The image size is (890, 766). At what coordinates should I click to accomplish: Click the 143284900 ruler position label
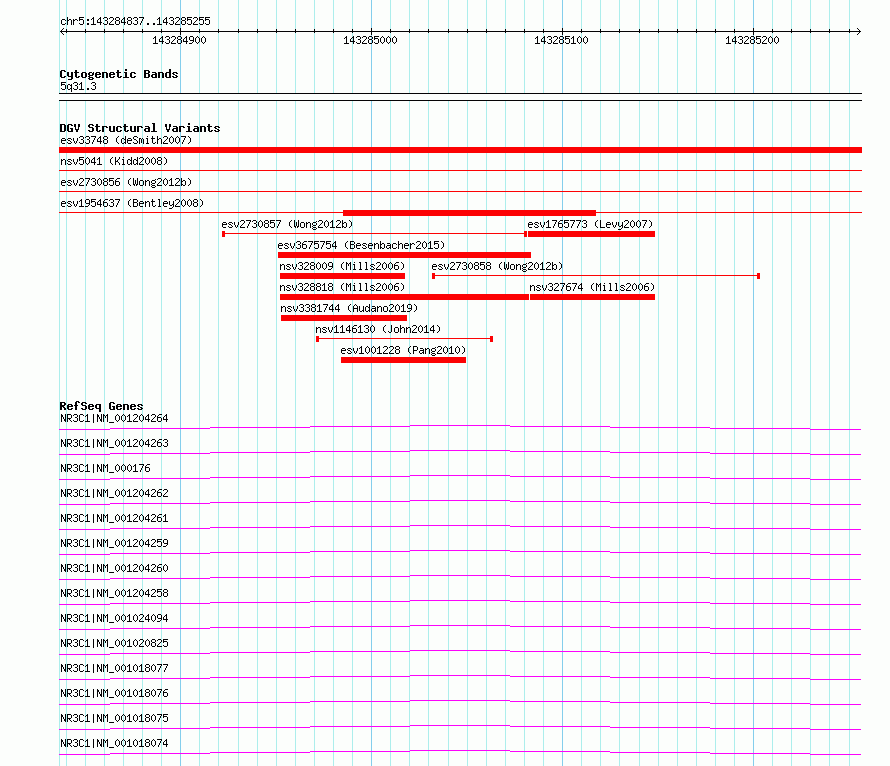179,40
